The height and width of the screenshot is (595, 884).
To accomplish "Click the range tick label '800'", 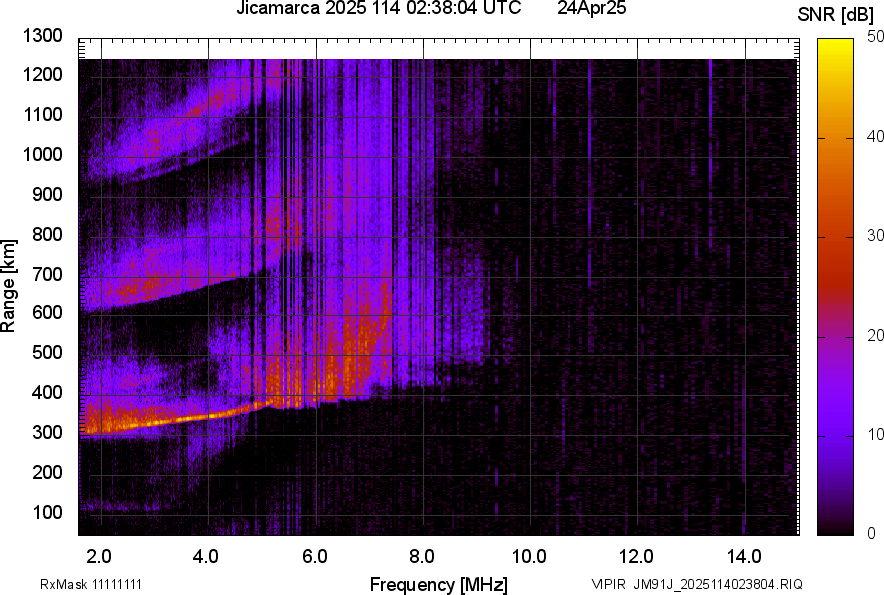I will 47,234.
